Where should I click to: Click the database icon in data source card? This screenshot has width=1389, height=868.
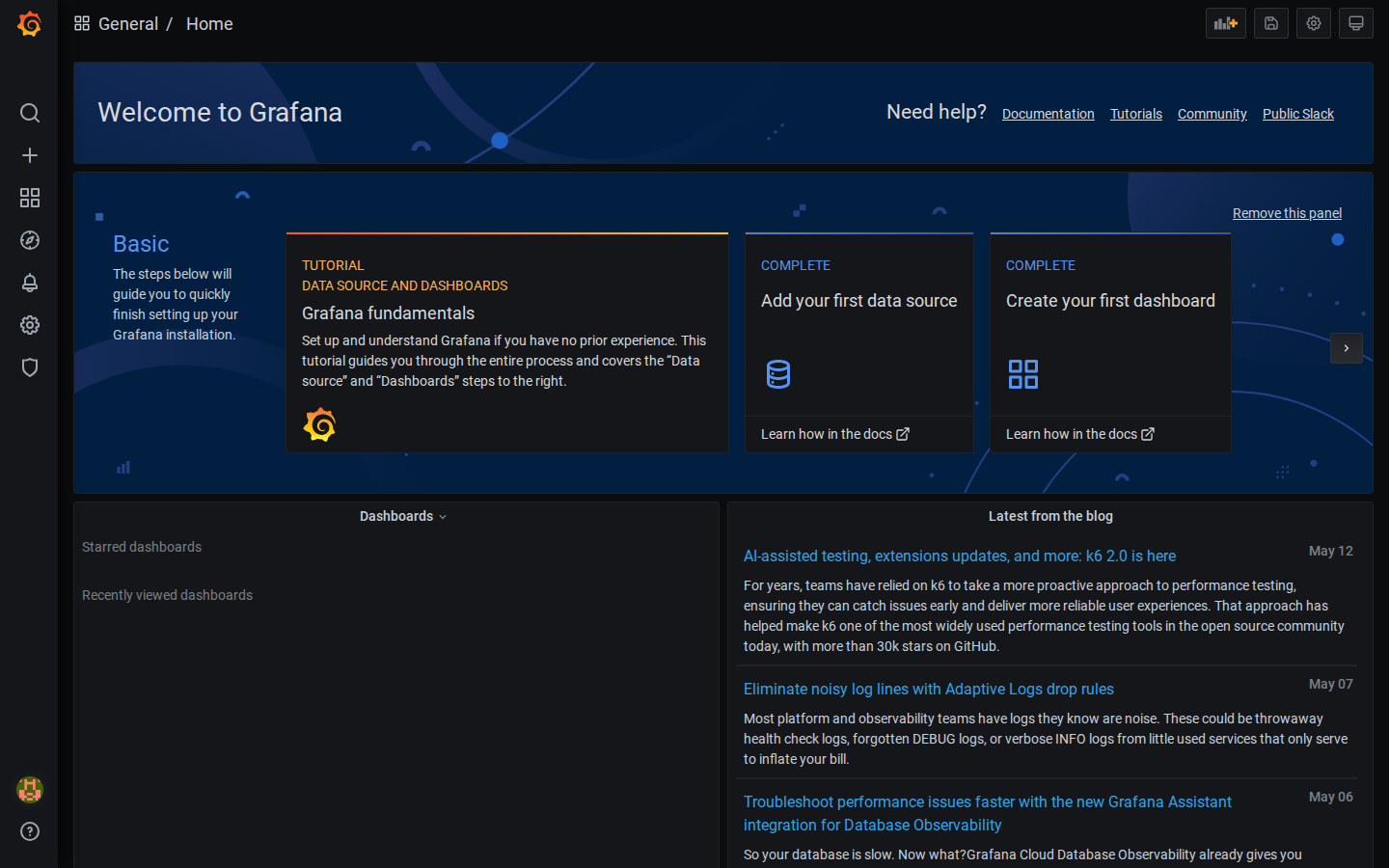pos(778,374)
